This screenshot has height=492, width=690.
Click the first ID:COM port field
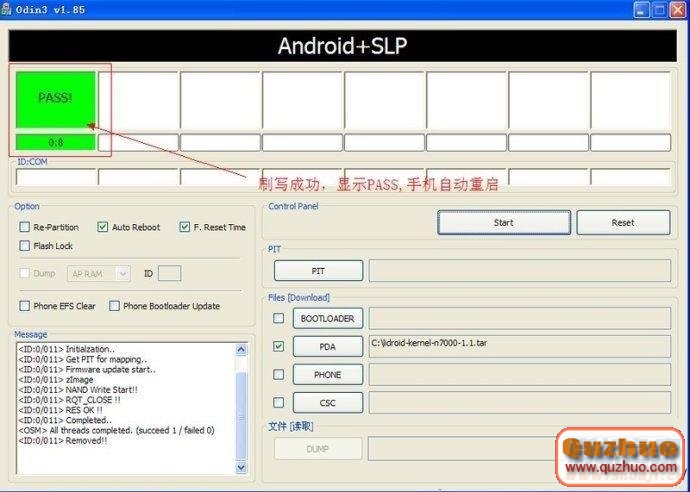click(x=56, y=177)
